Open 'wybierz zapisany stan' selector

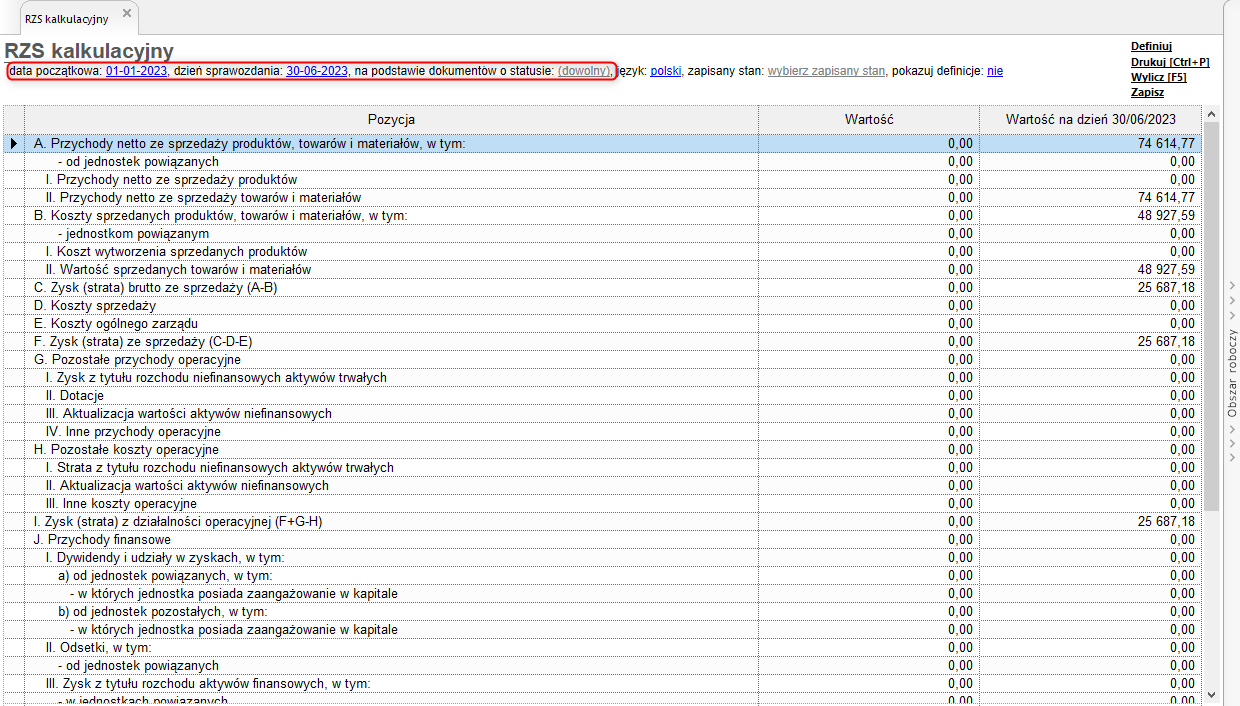[826, 71]
